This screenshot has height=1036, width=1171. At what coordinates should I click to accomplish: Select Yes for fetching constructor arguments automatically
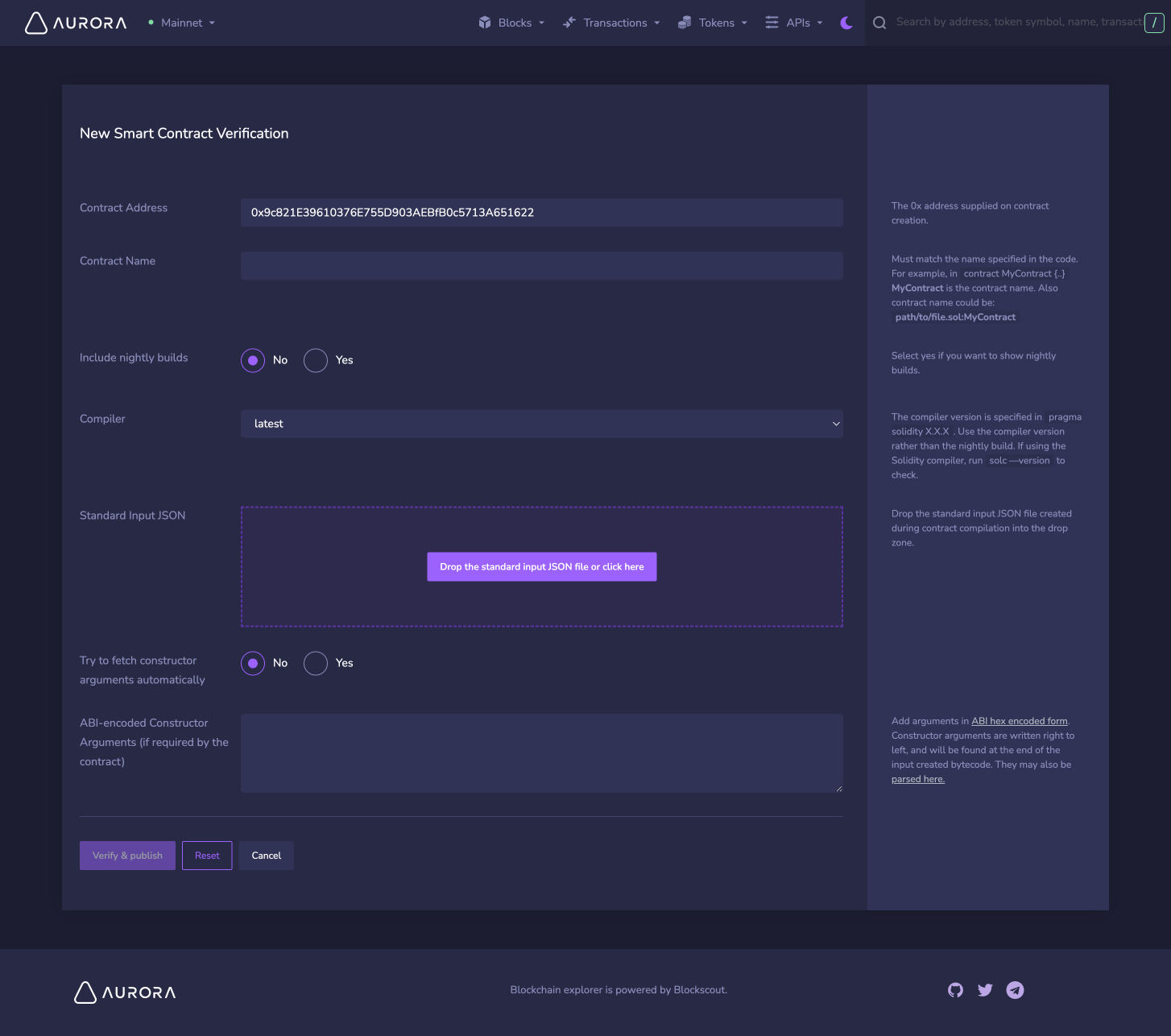[316, 663]
